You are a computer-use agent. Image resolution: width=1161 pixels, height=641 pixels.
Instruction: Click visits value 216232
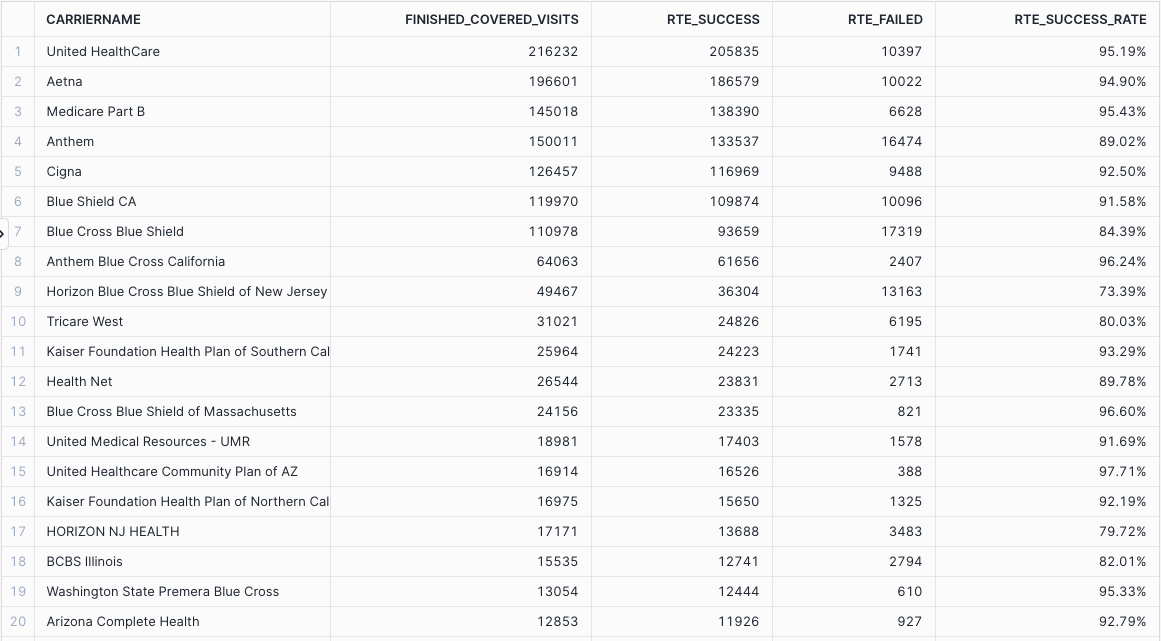tap(553, 52)
